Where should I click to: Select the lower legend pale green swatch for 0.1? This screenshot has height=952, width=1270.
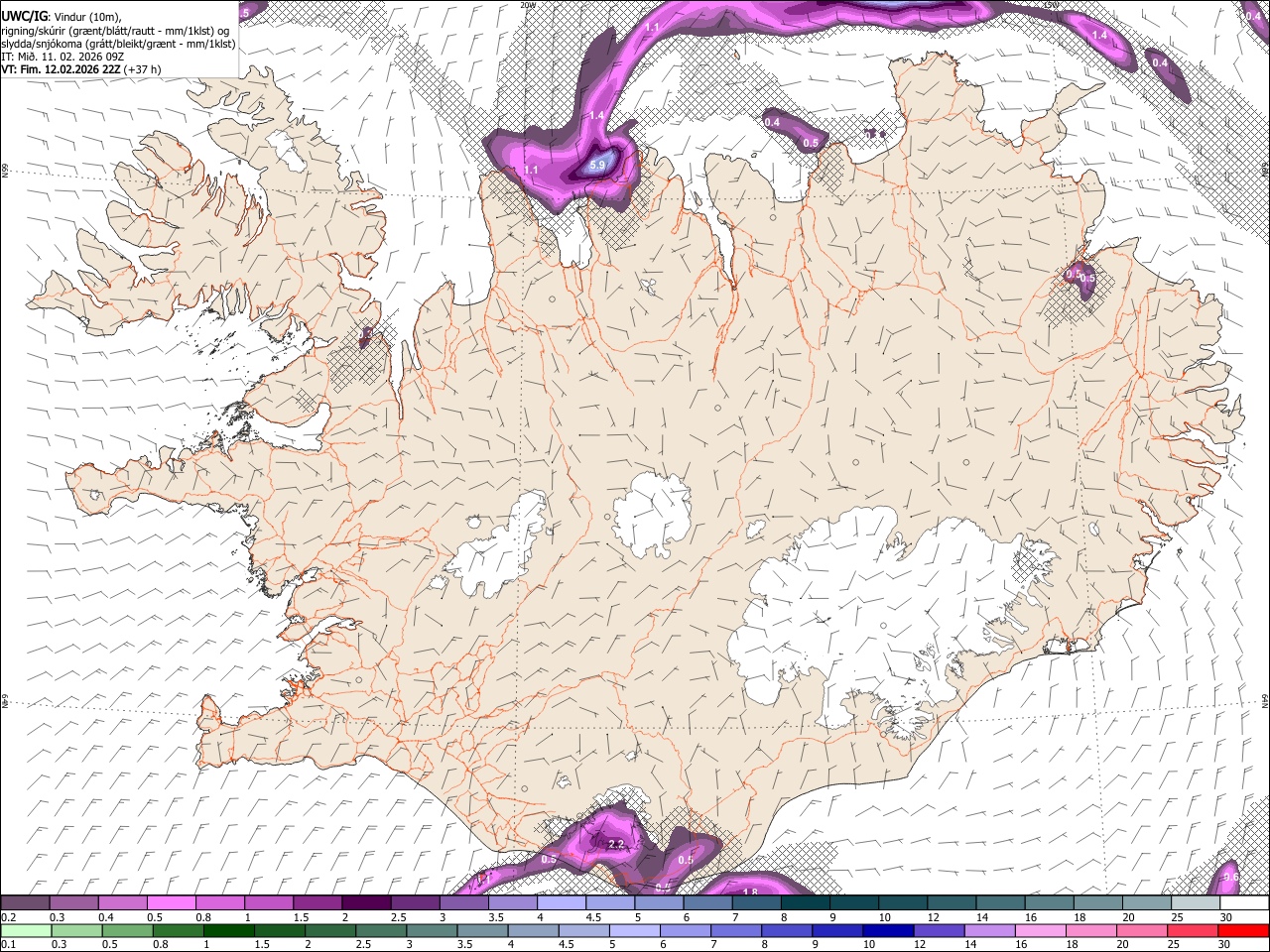[25, 930]
